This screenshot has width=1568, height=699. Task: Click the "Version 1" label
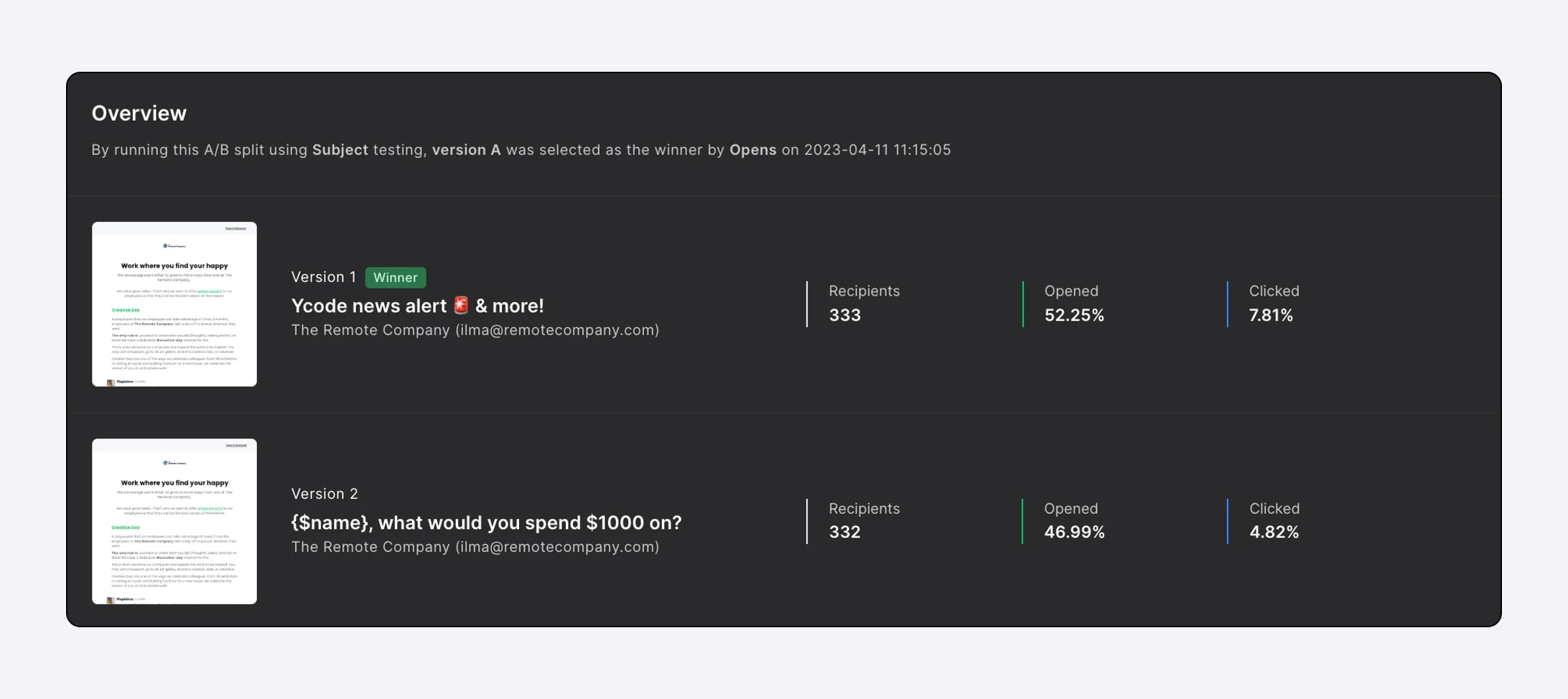324,278
